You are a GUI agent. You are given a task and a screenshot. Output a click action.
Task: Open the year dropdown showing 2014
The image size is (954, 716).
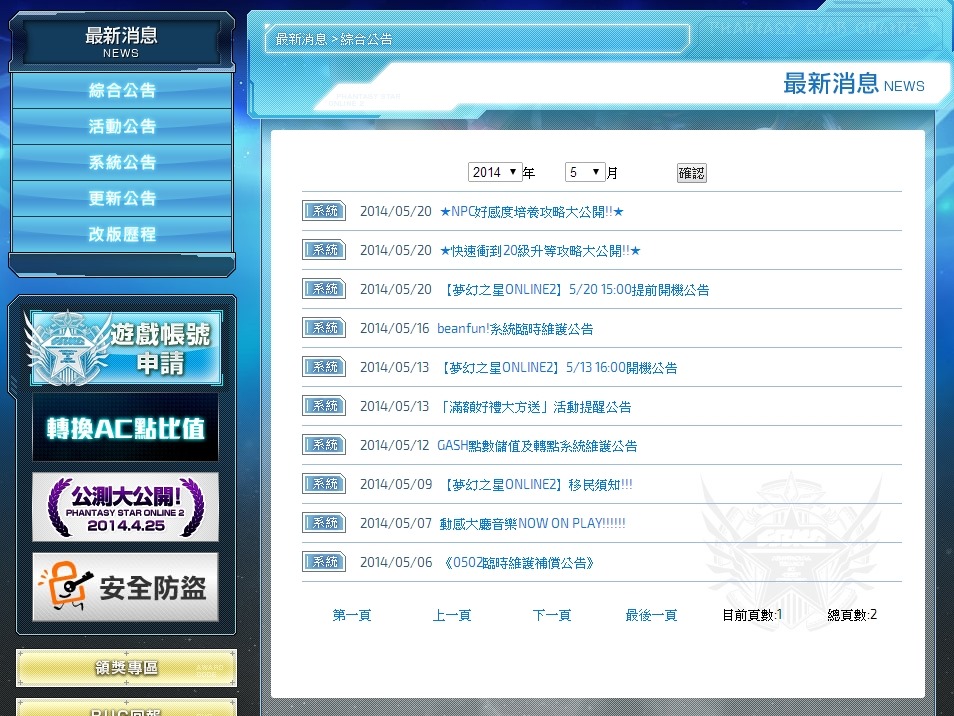[x=494, y=171]
